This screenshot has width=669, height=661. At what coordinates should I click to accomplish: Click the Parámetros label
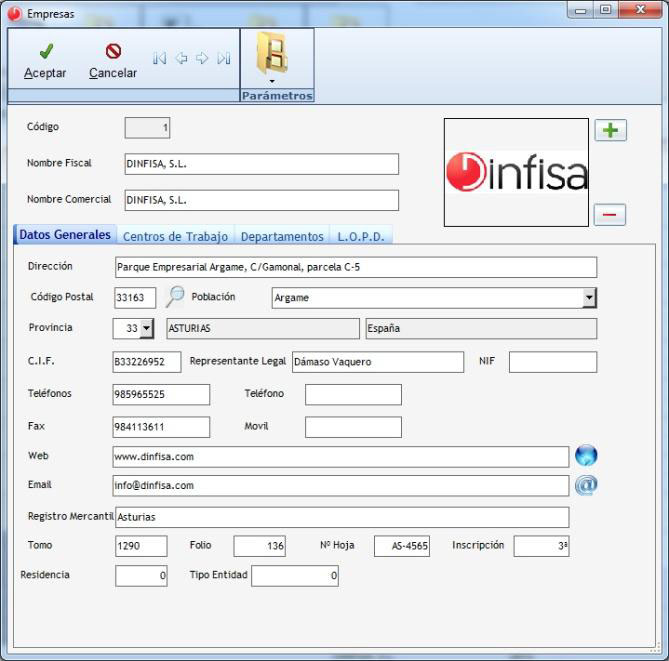pos(277,96)
